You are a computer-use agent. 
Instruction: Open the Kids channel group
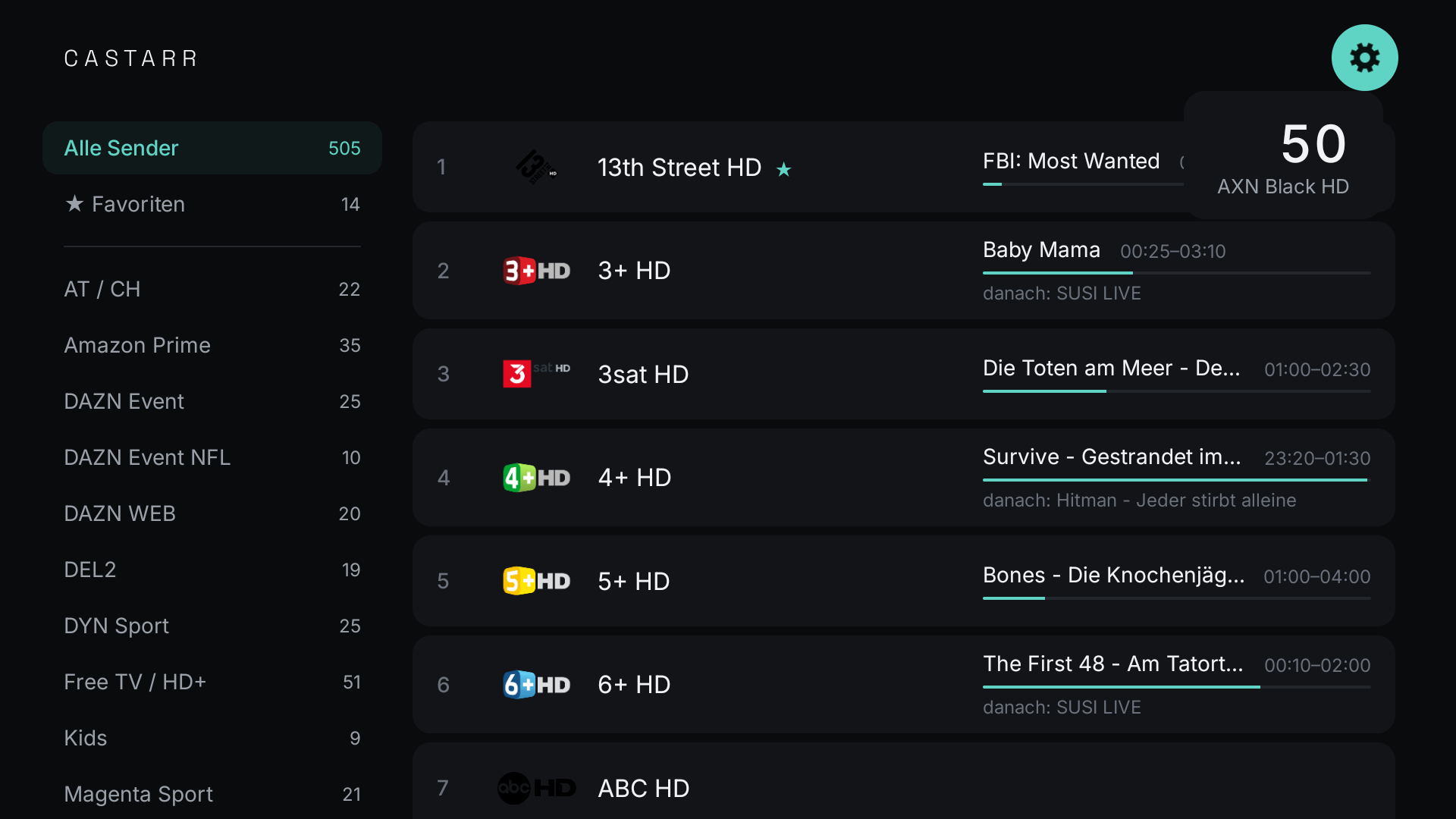click(x=212, y=738)
